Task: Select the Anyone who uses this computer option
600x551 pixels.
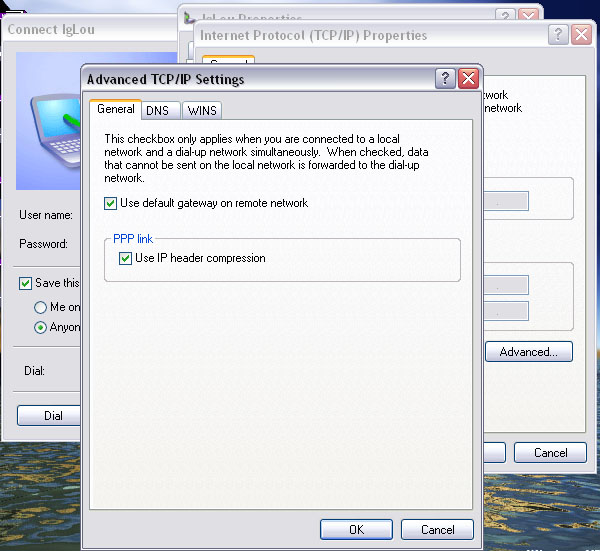Action: pos(40,328)
